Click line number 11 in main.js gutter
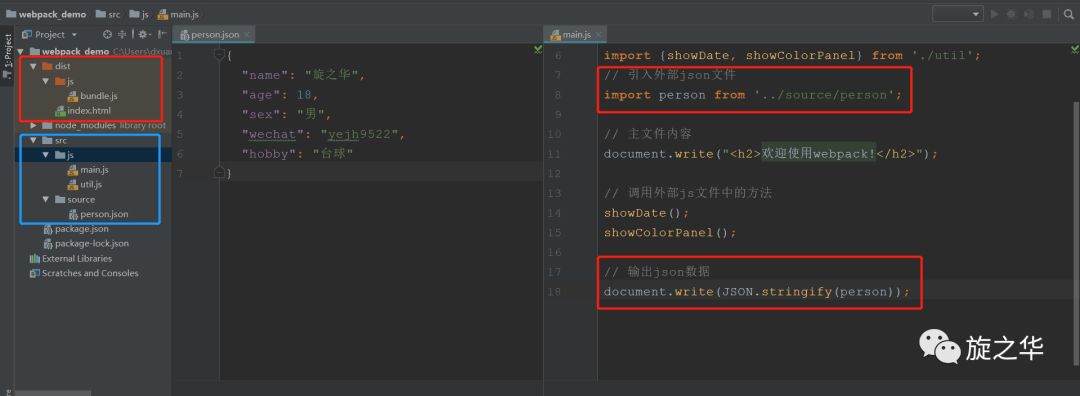 coord(555,154)
